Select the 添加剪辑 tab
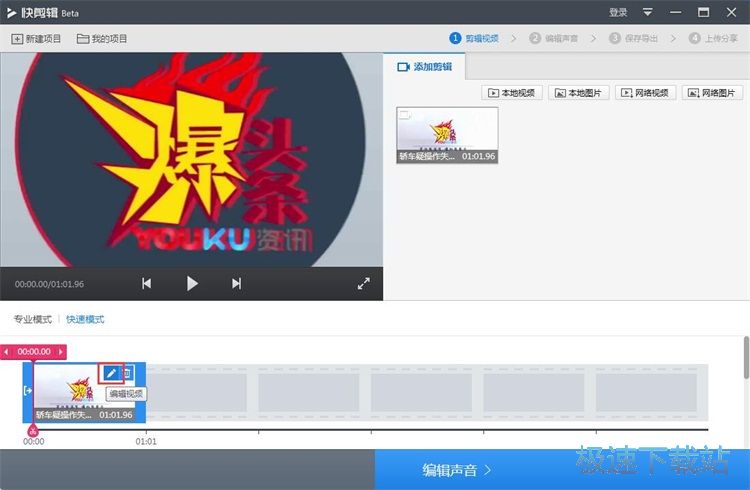The image size is (750, 490). click(x=424, y=67)
